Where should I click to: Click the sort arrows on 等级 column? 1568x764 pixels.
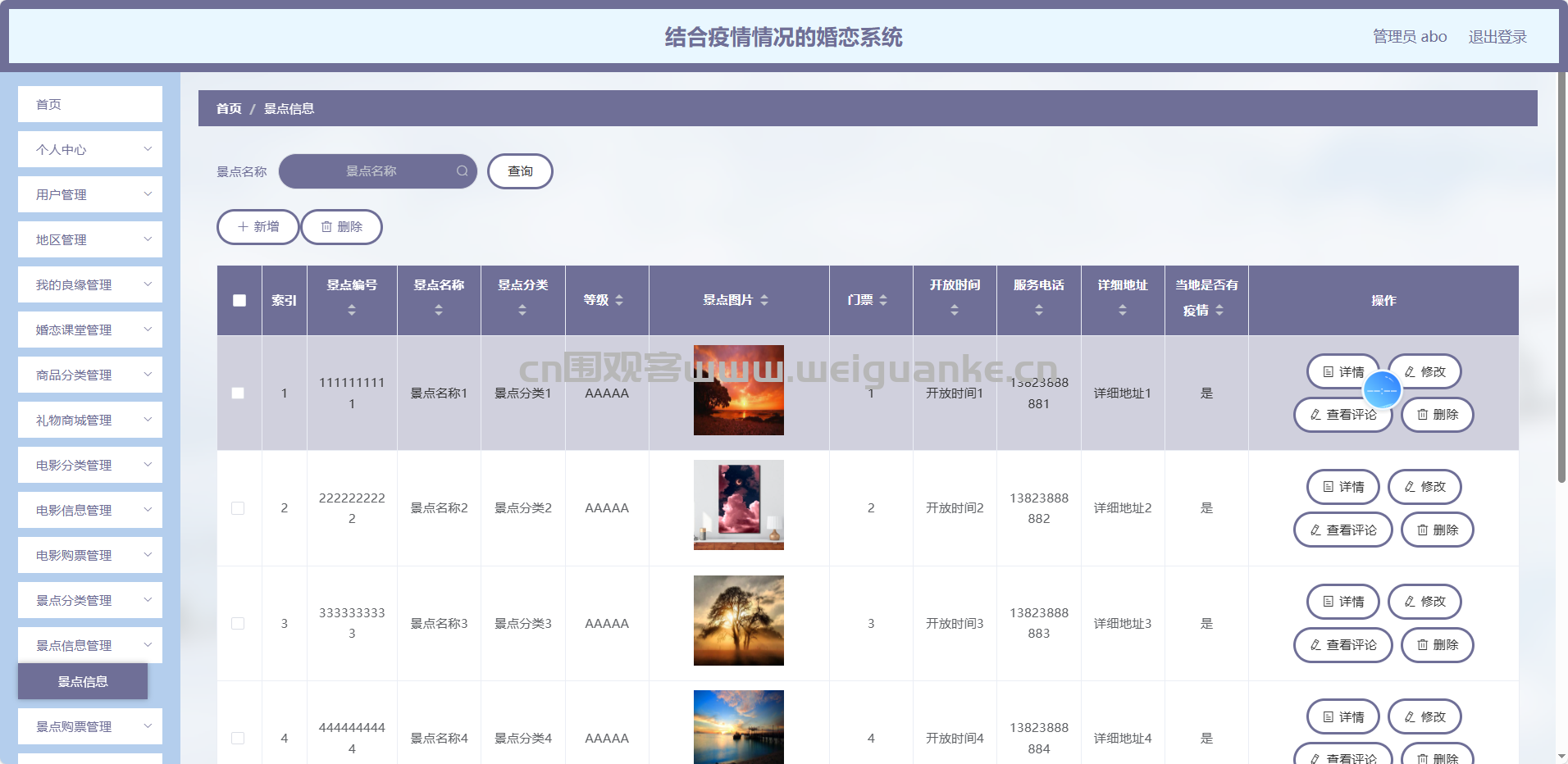pos(619,300)
